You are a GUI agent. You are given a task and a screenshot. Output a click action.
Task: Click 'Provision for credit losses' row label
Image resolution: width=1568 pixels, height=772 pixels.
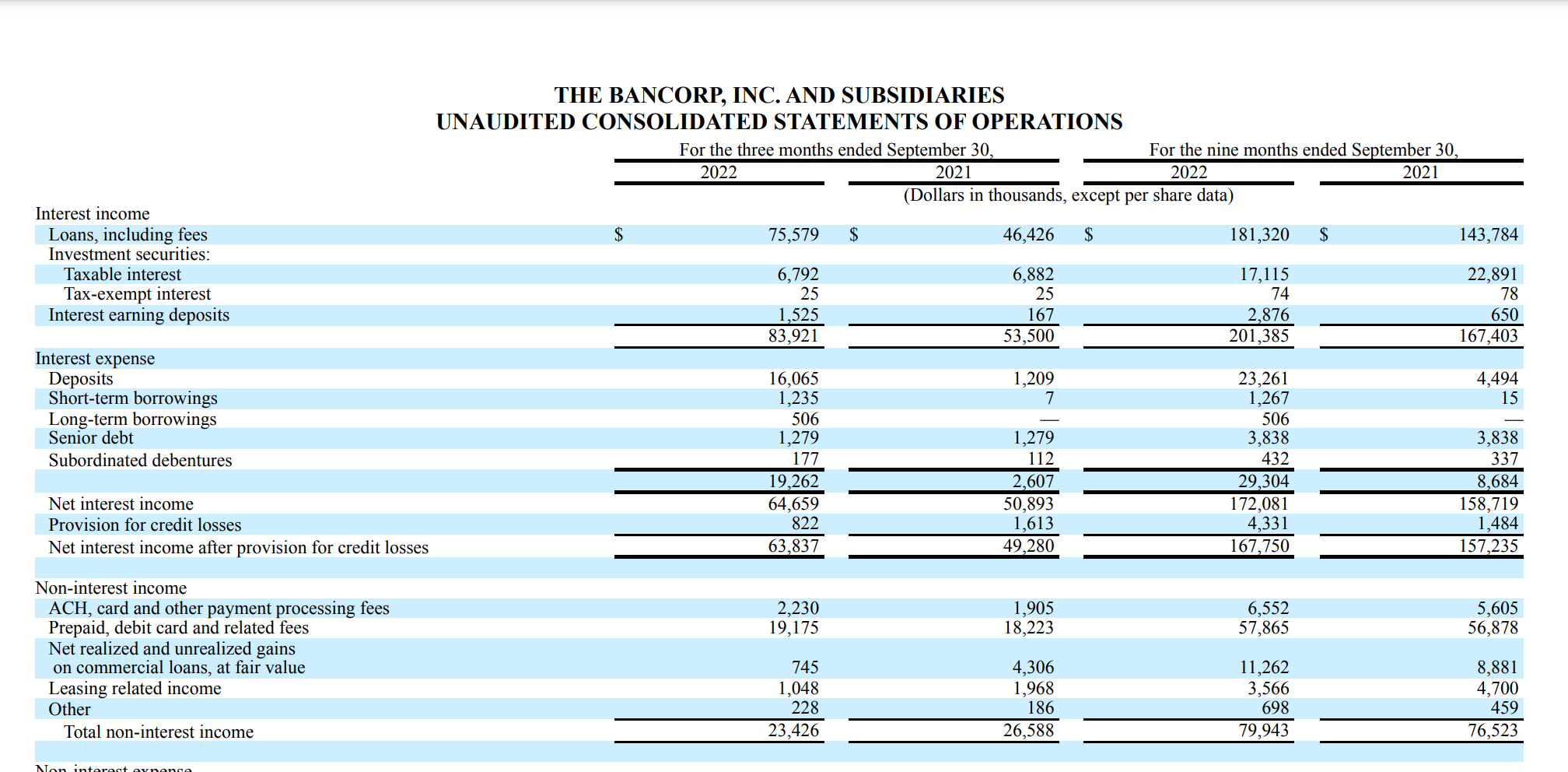click(145, 525)
